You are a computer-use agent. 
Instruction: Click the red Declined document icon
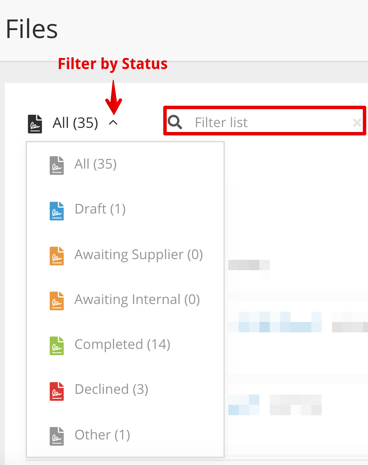57,391
